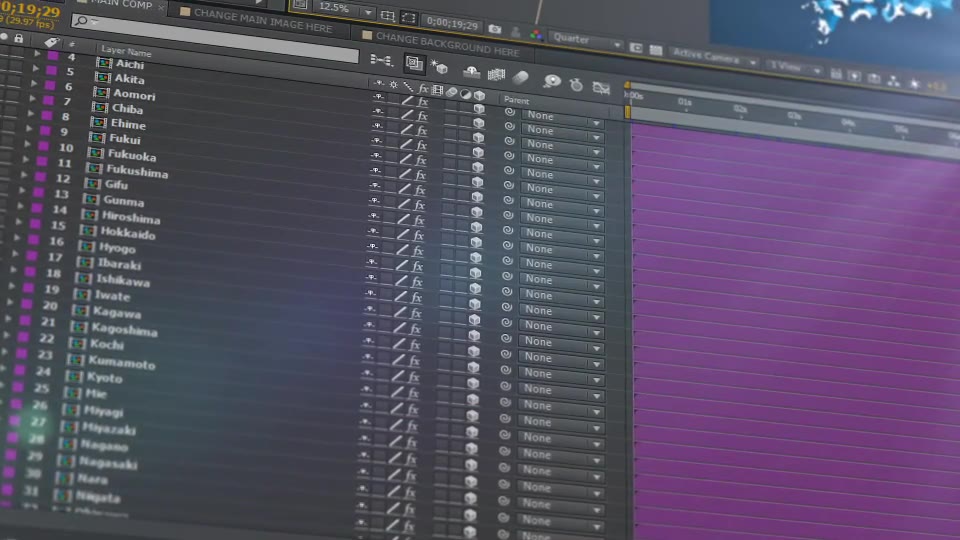Viewport: 960px width, 540px height.
Task: Toggle mask and shape path visibility
Action: point(408,18)
